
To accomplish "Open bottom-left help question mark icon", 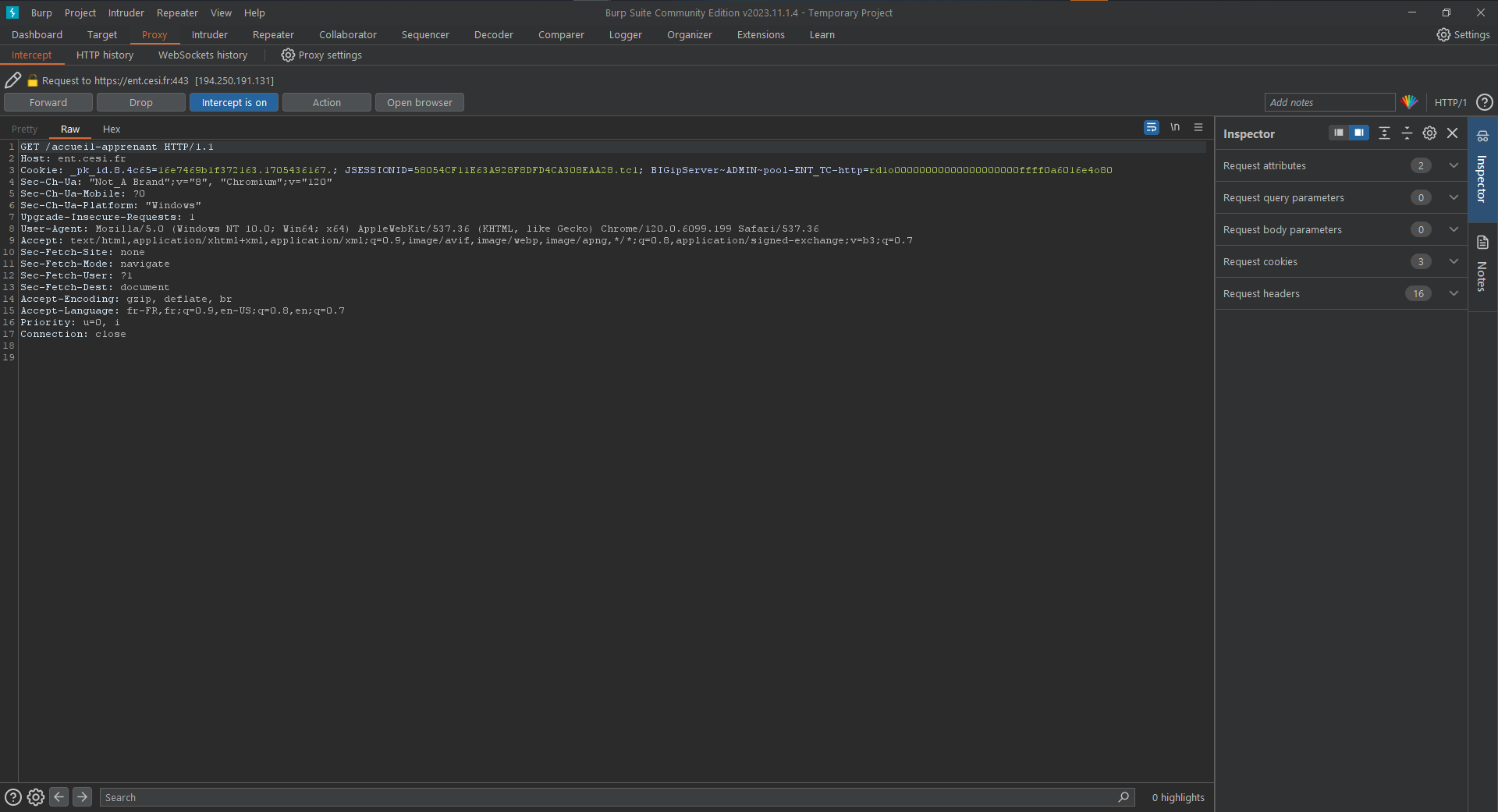I will 13,797.
